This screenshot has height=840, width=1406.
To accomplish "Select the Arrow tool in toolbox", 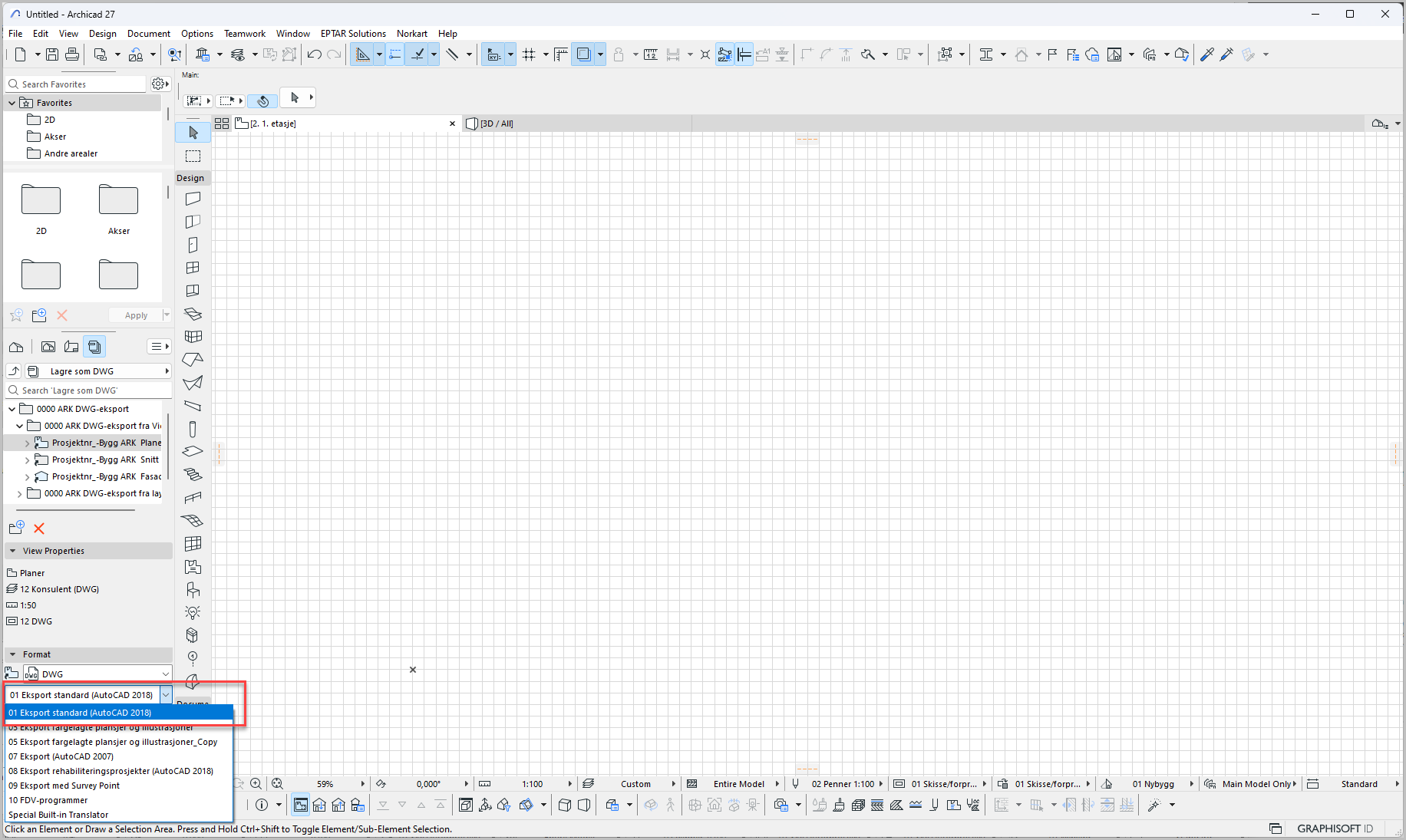I will click(193, 133).
